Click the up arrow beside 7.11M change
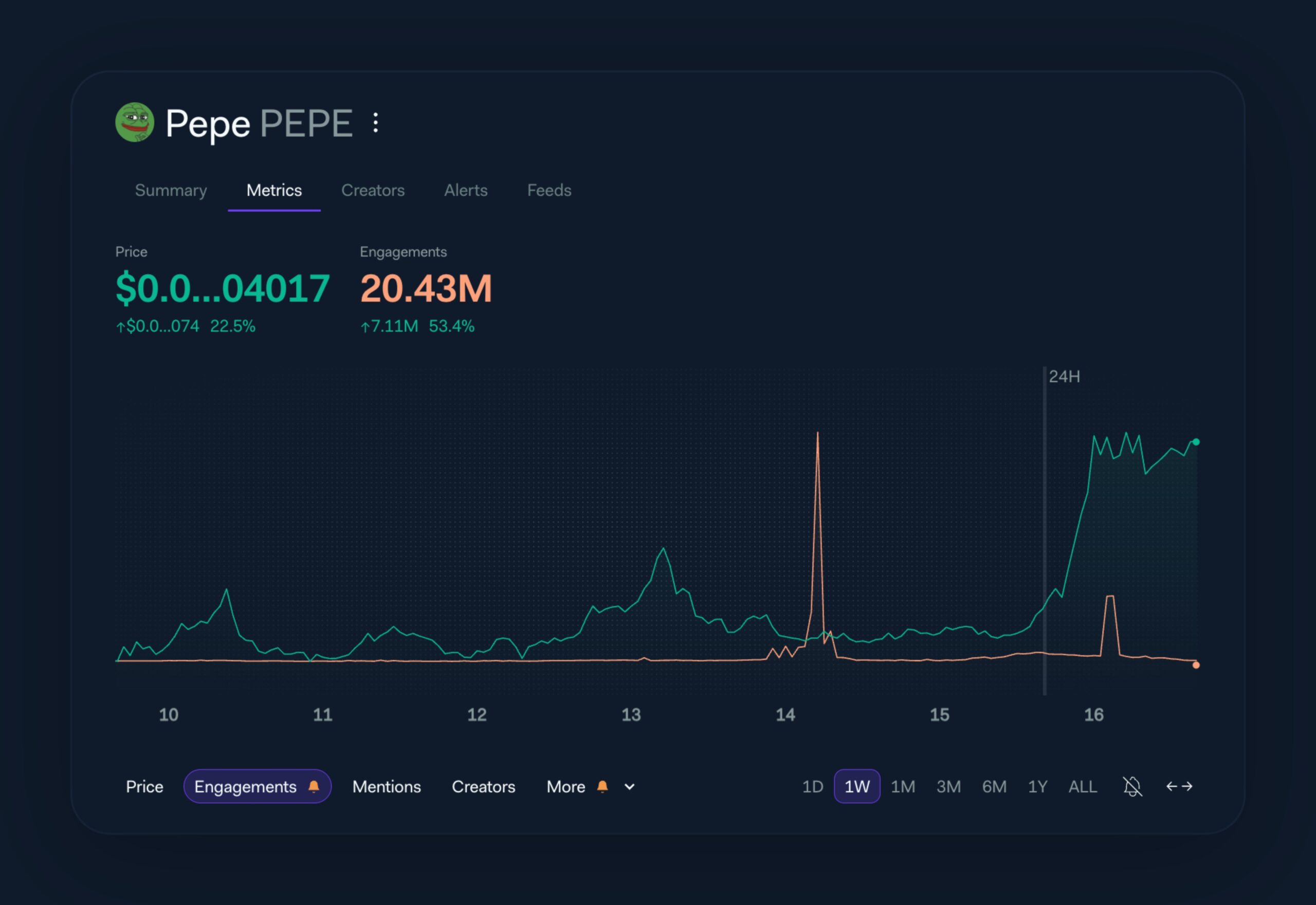Viewport: 1316px width, 905px height. pyautogui.click(x=366, y=326)
